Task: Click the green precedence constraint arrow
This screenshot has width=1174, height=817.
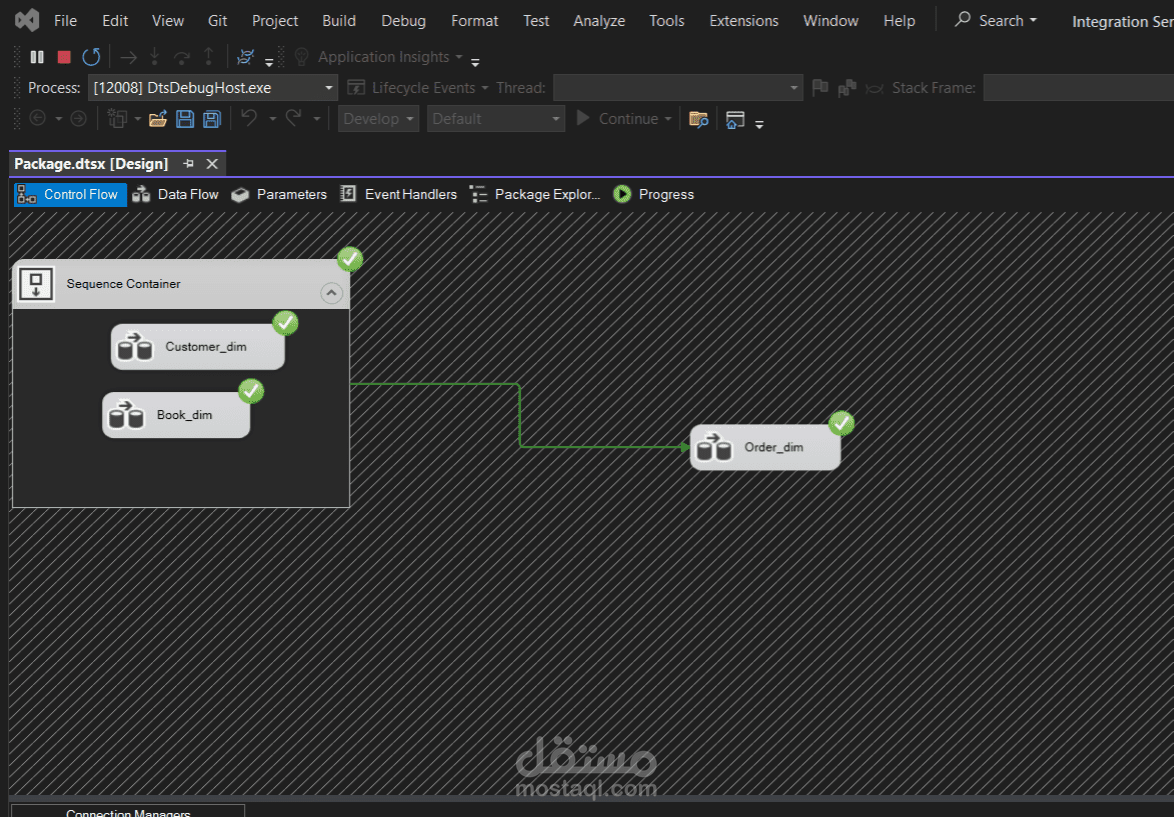Action: pos(520,416)
